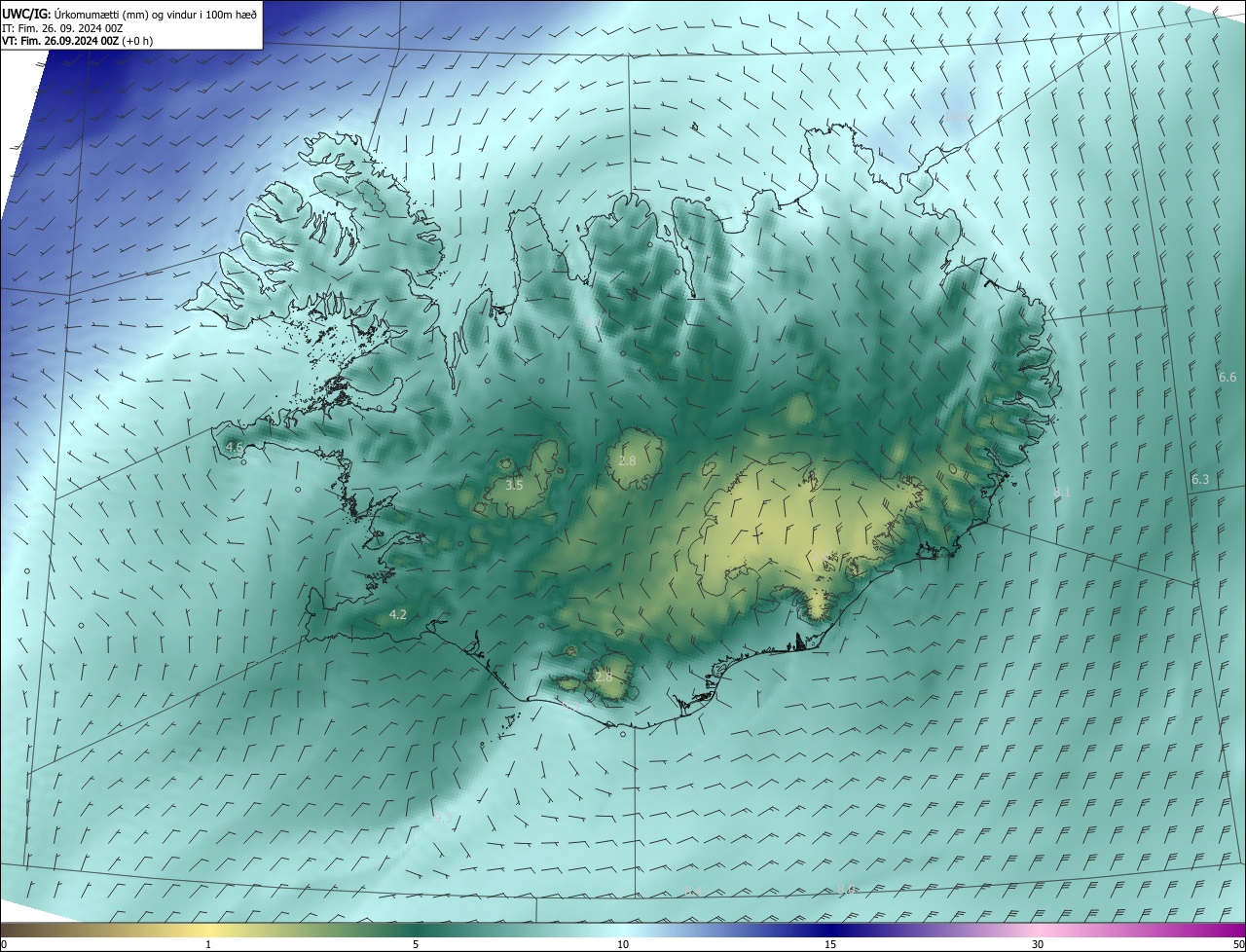Viewport: 1246px width, 952px height.
Task: Click the 5 tick on the color scale
Action: pyautogui.click(x=416, y=944)
